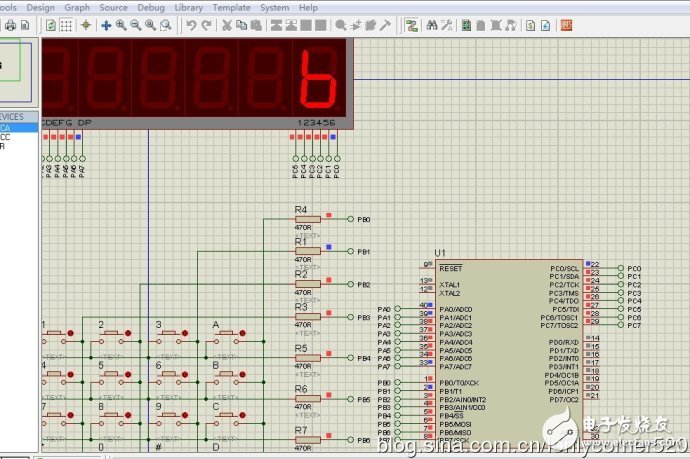Click the Redo arrow icon

click(206, 26)
